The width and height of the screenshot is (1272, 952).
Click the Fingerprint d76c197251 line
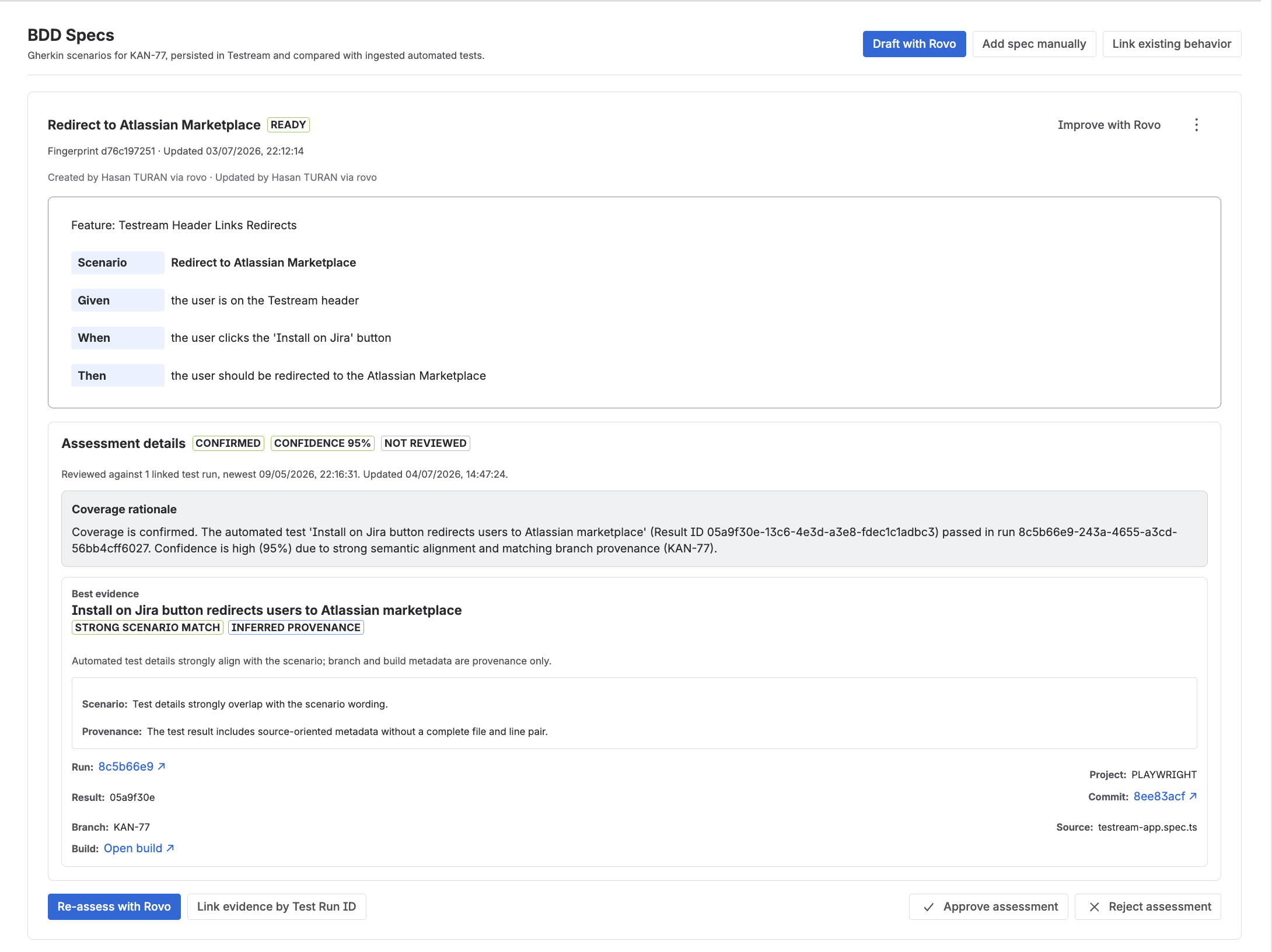(x=176, y=151)
